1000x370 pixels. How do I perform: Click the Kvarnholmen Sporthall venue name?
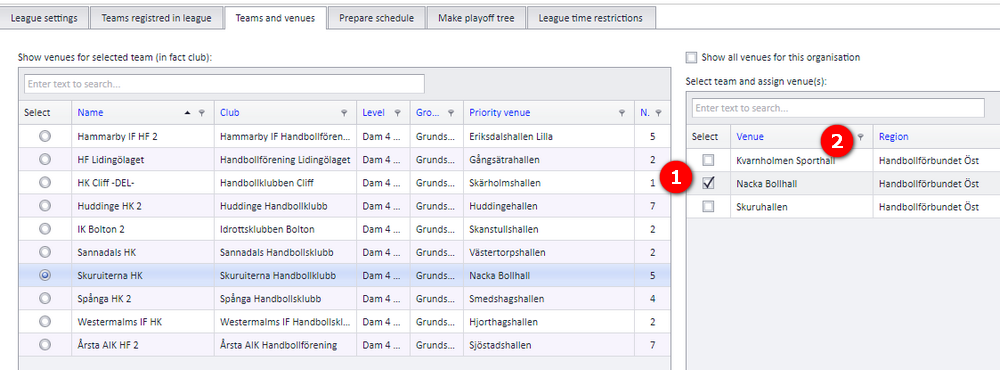(x=785, y=160)
